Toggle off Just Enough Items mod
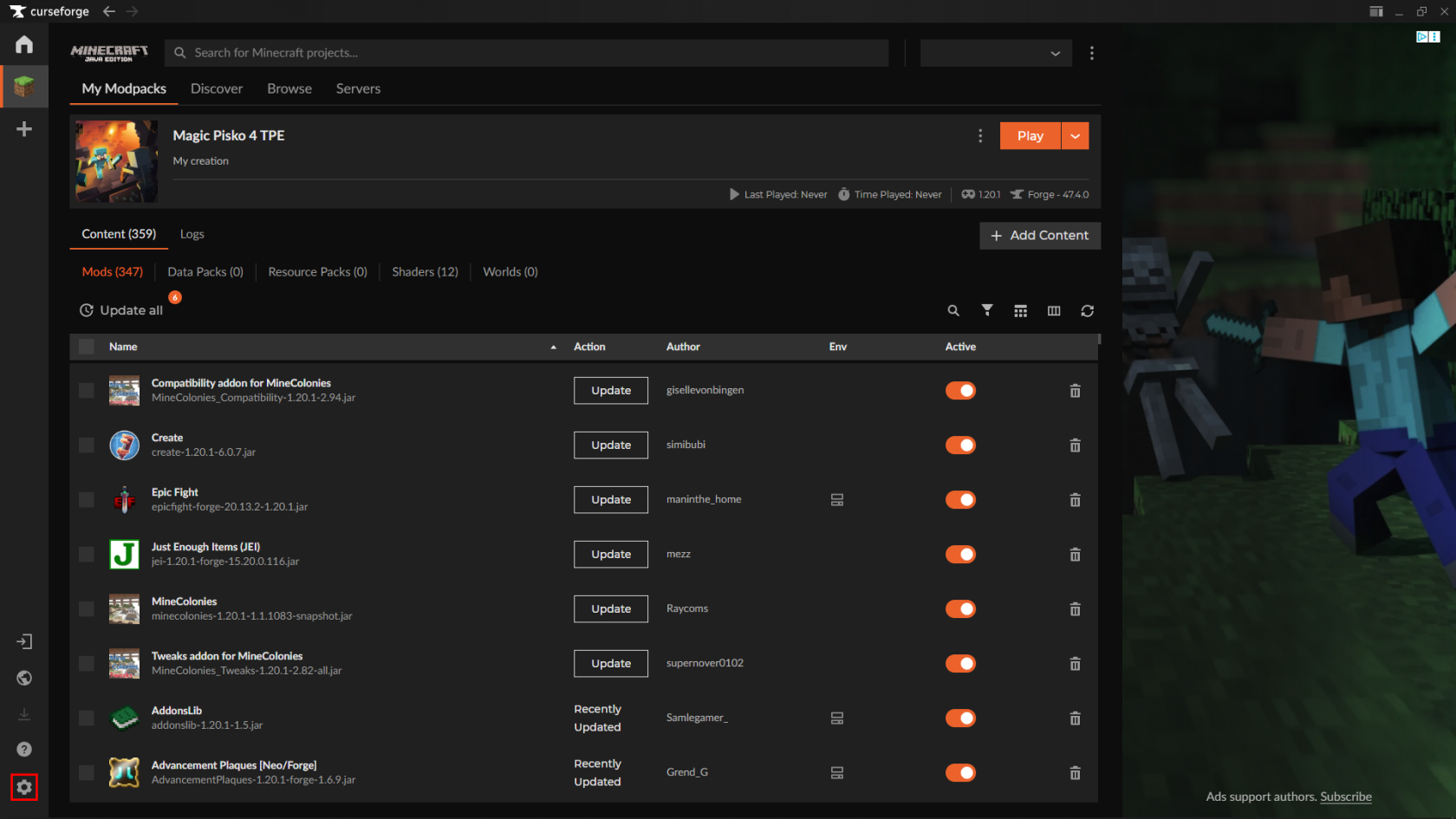 point(960,554)
